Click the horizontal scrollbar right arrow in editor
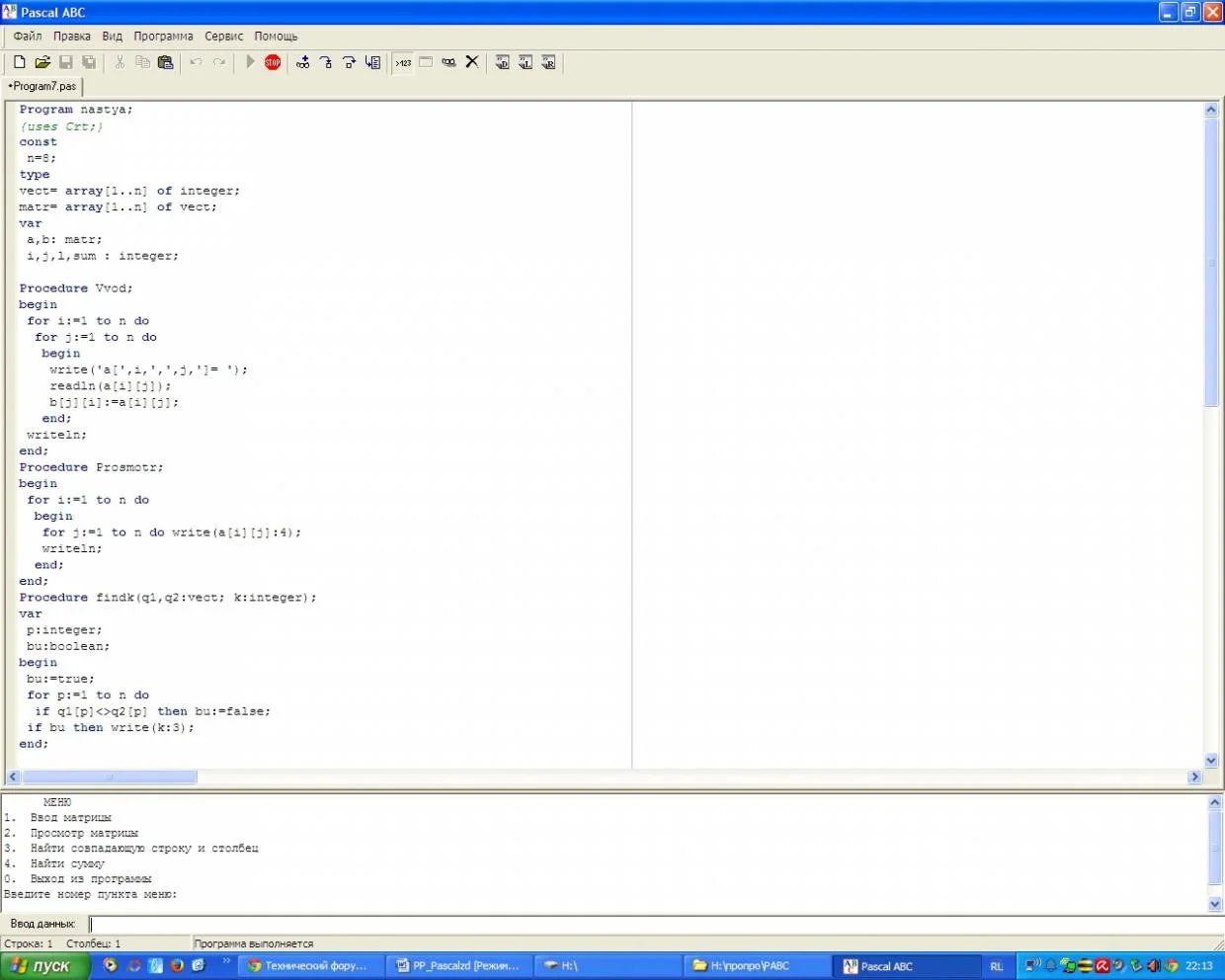 tap(1194, 777)
